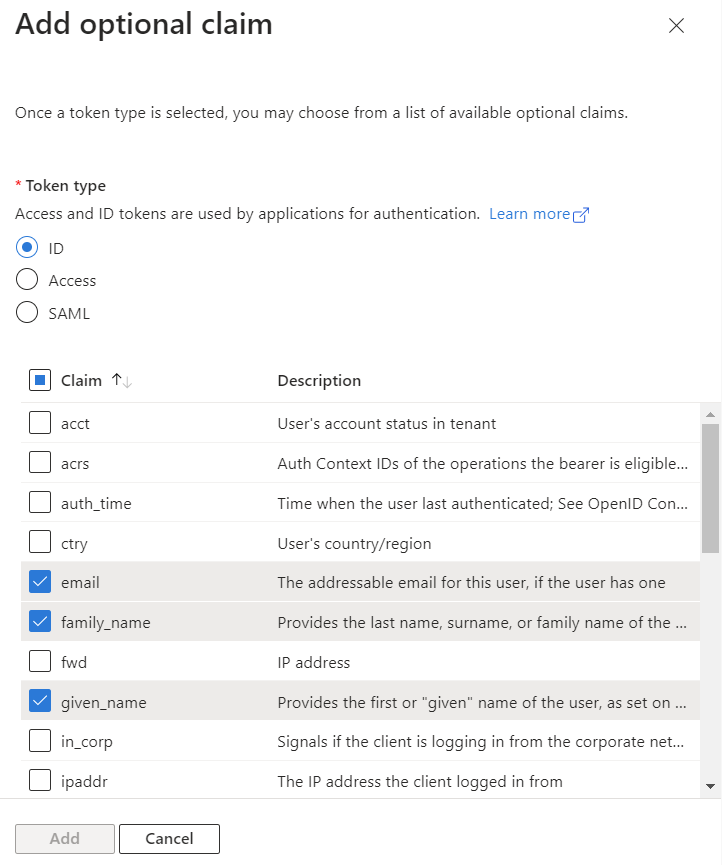Screen dimensions: 722x865
Task: Enable the acrs claim
Action: [40, 463]
